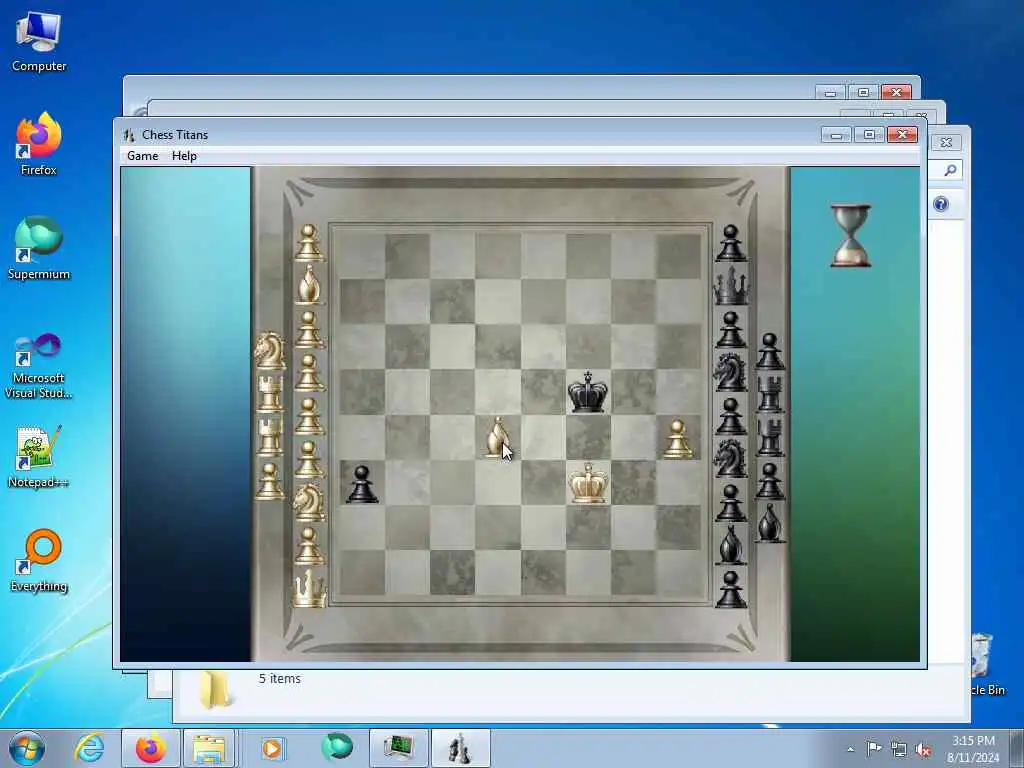Minimize the Chess Titans window

(837, 135)
